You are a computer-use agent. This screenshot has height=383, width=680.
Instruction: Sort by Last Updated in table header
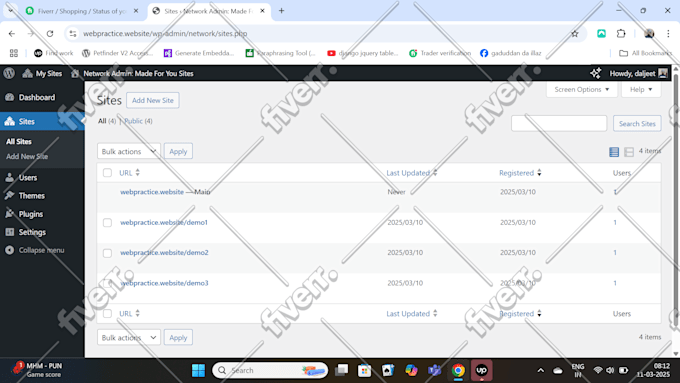(x=412, y=173)
